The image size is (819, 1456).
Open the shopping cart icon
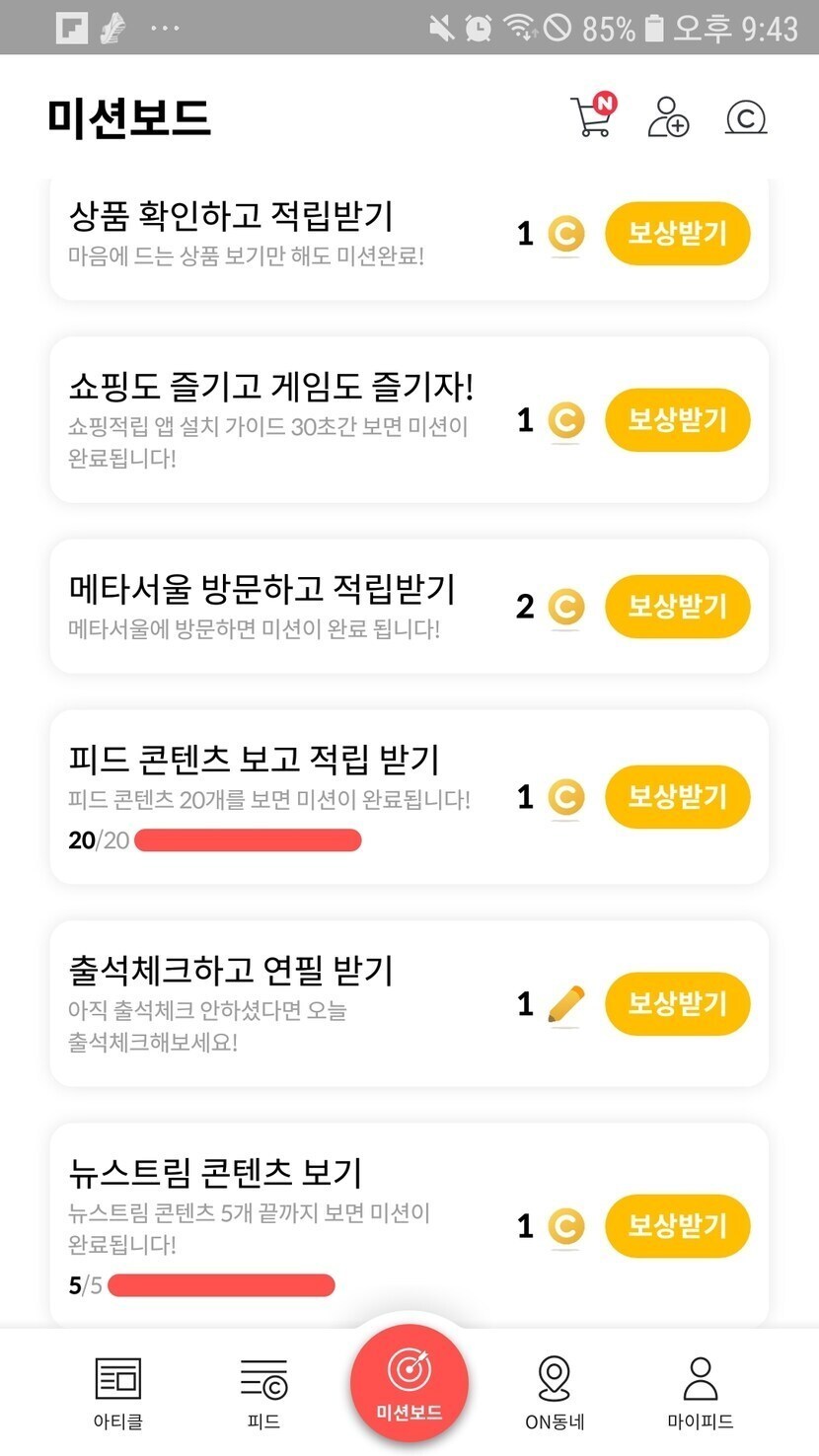pyautogui.click(x=592, y=116)
